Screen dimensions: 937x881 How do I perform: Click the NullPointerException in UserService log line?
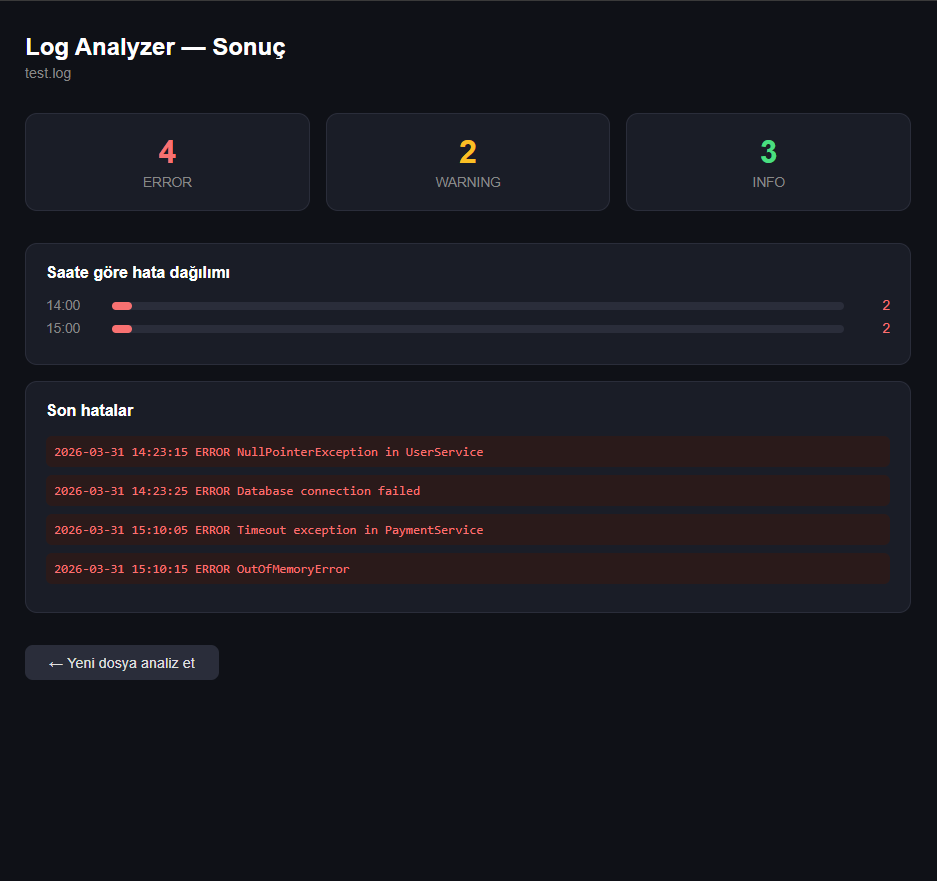[468, 452]
